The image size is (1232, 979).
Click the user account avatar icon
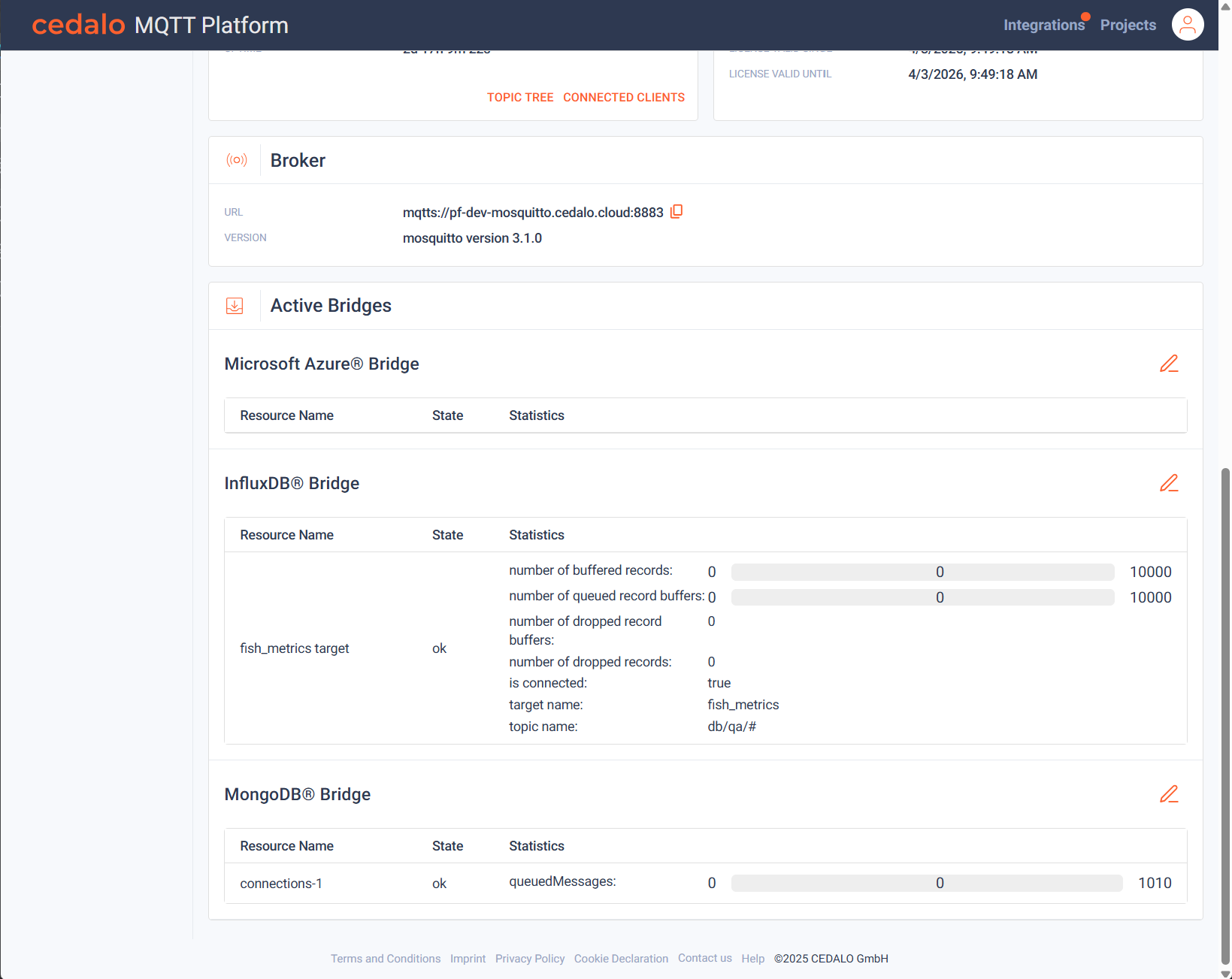tap(1188, 25)
